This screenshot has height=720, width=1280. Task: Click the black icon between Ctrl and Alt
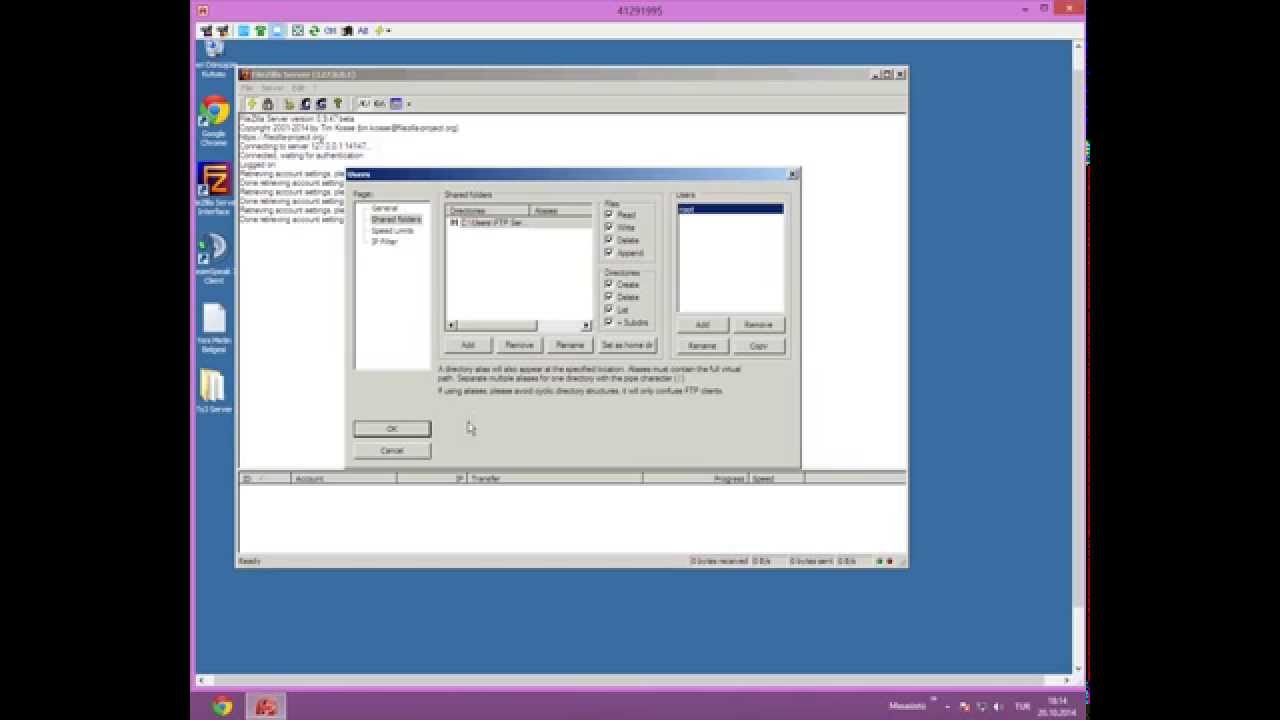click(x=347, y=31)
